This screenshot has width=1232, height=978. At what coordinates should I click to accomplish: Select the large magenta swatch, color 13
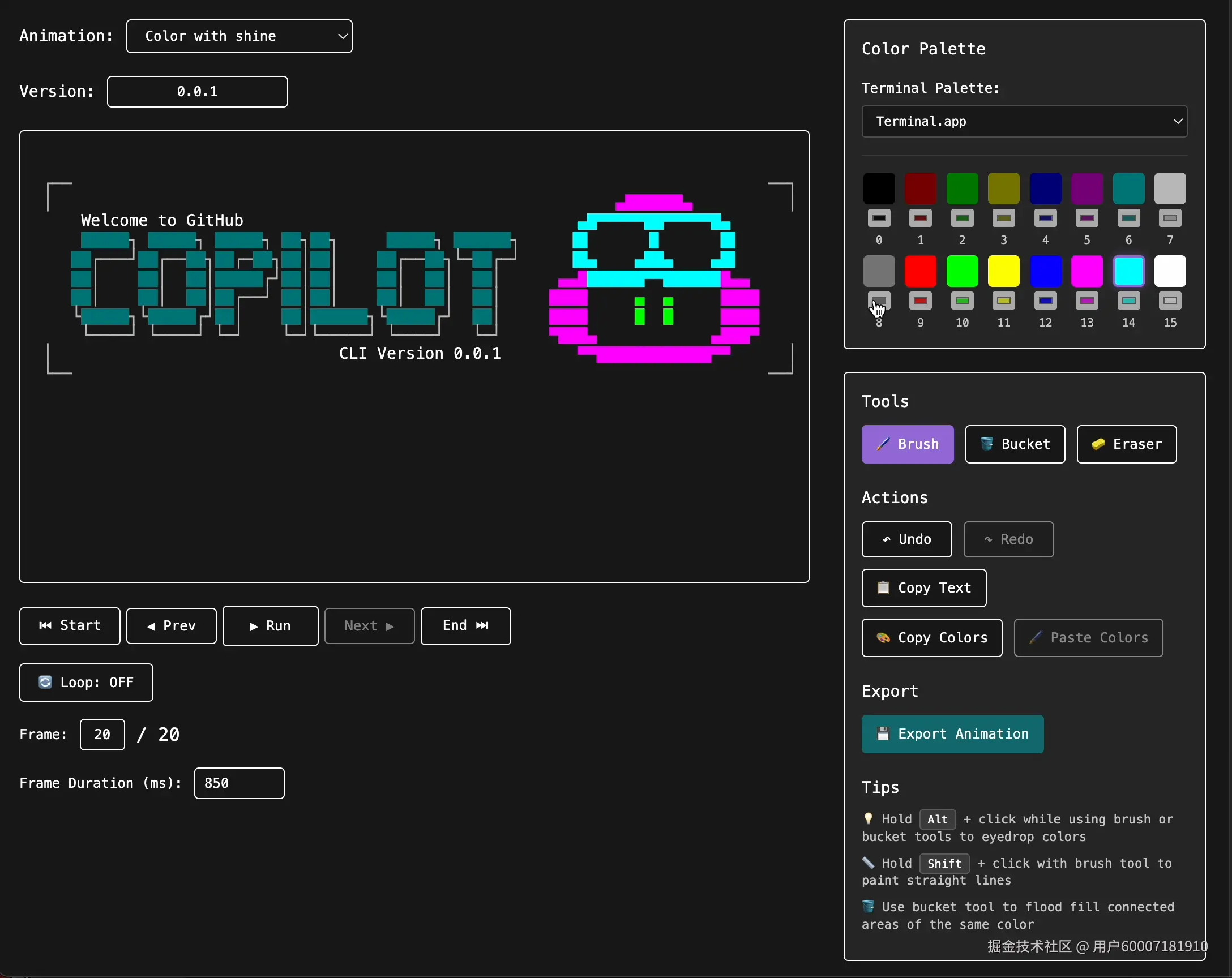1087,271
